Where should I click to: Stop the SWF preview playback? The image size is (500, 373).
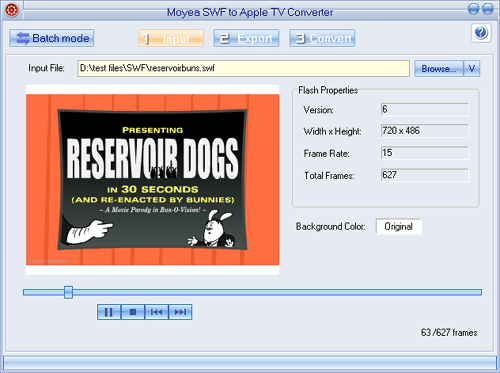[x=133, y=312]
